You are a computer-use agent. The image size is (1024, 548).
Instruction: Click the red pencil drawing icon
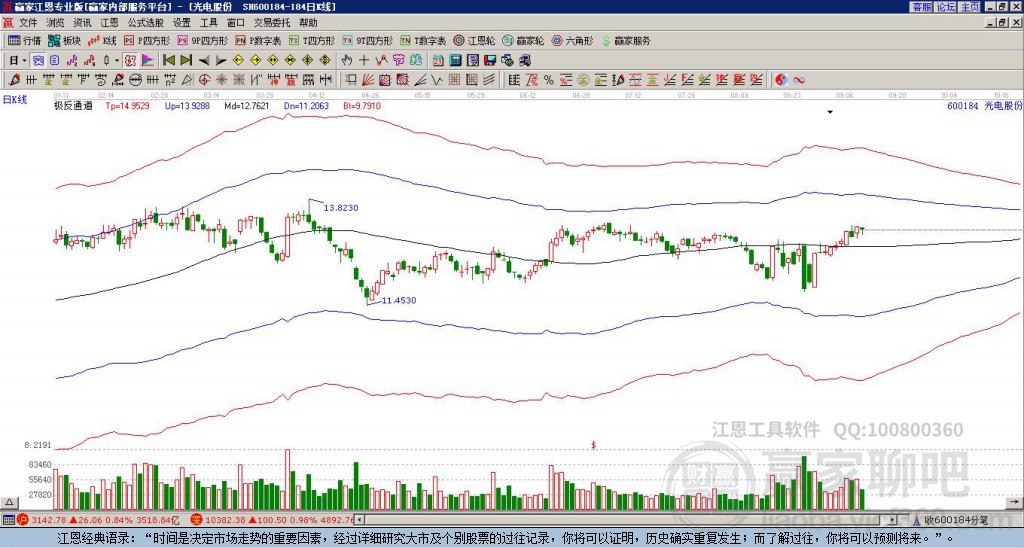click(x=14, y=80)
